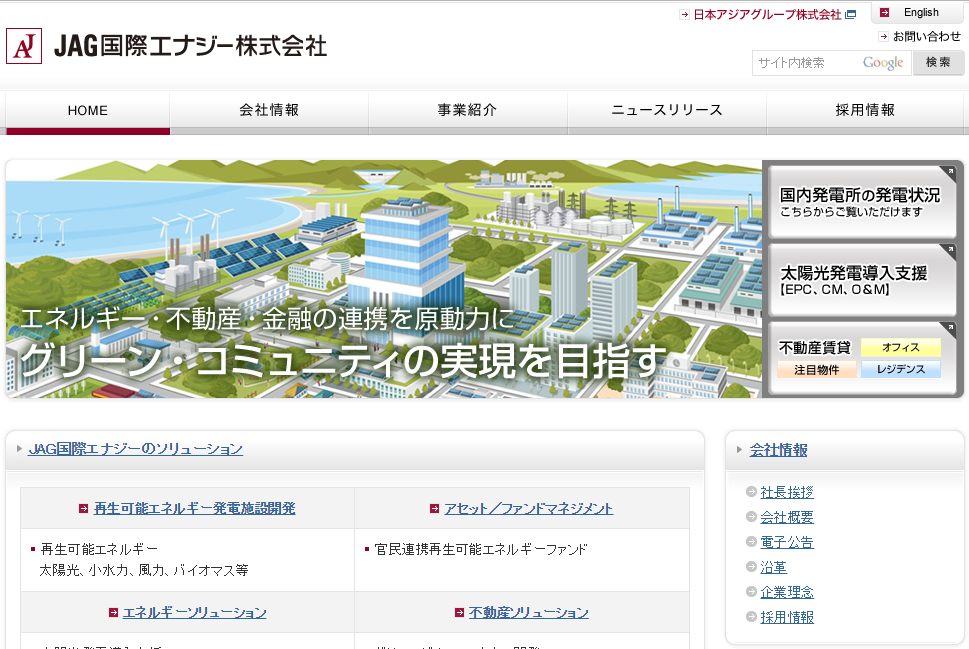
Task: Open the JAG国際エナジーのソリューション link
Action: 135,449
